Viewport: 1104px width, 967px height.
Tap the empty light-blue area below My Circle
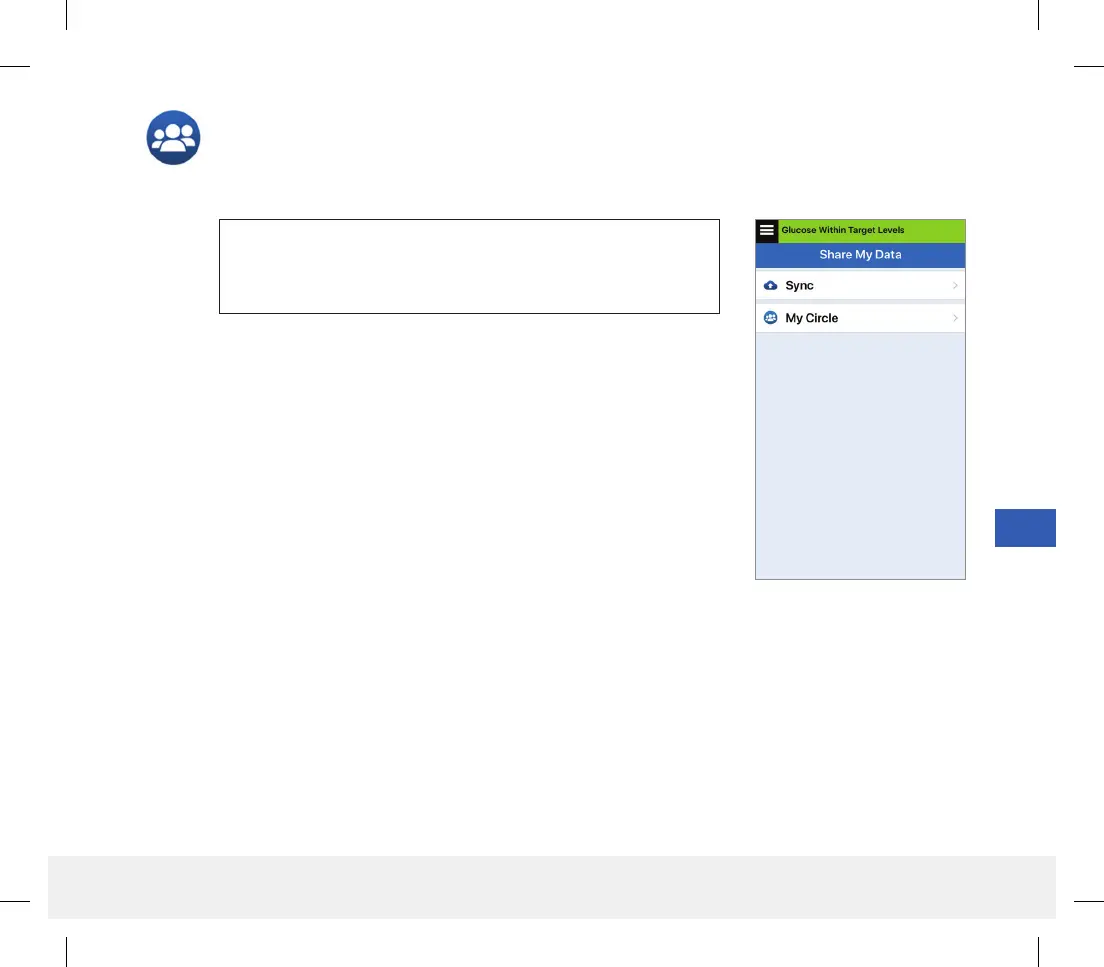(860, 456)
